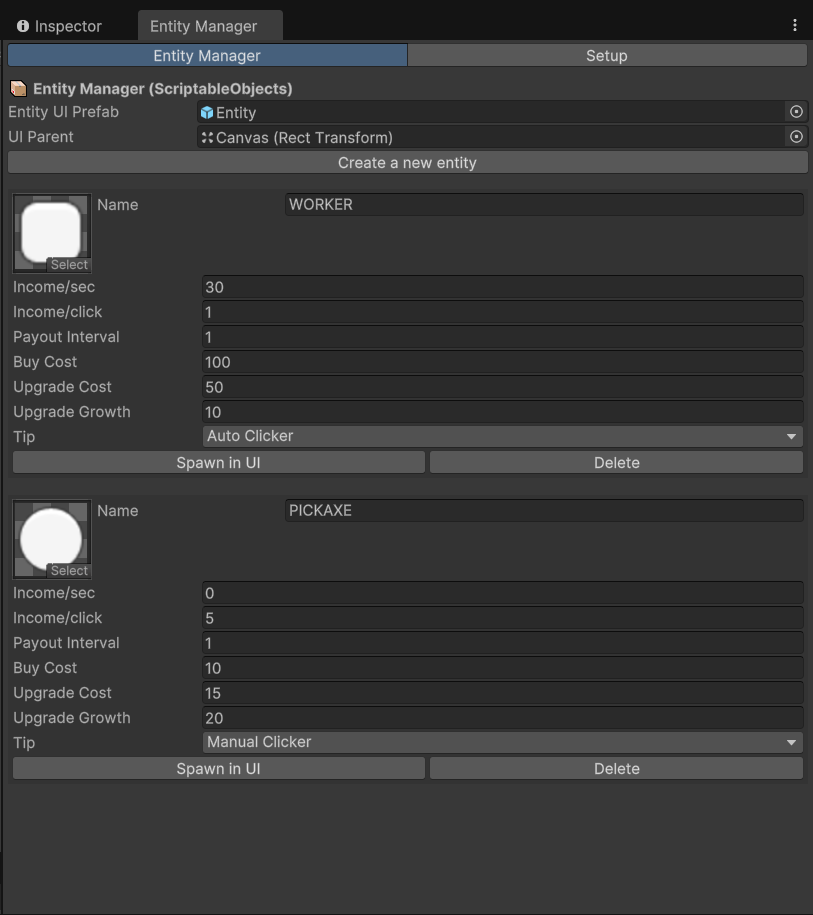813x915 pixels.
Task: Click the Entity prefab cube icon
Action: pyautogui.click(x=207, y=113)
